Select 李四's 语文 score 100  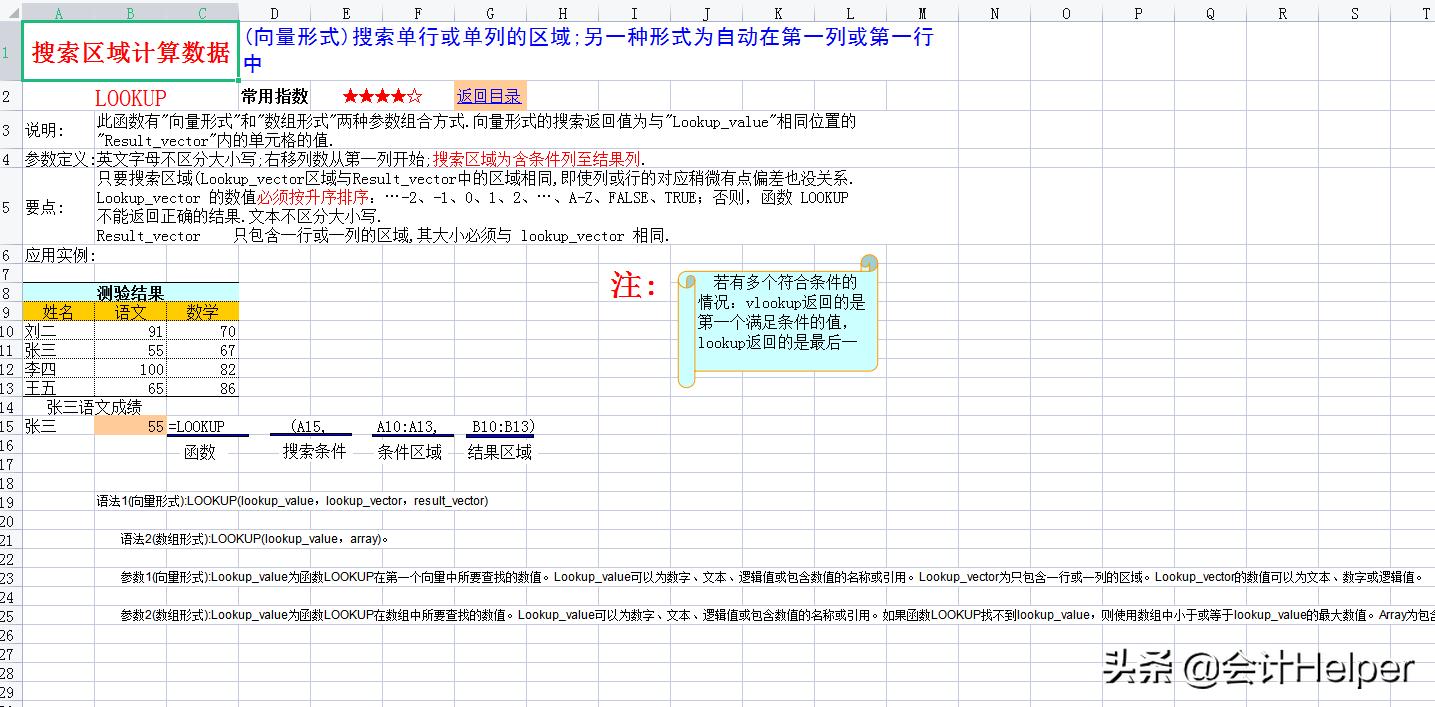[130, 368]
